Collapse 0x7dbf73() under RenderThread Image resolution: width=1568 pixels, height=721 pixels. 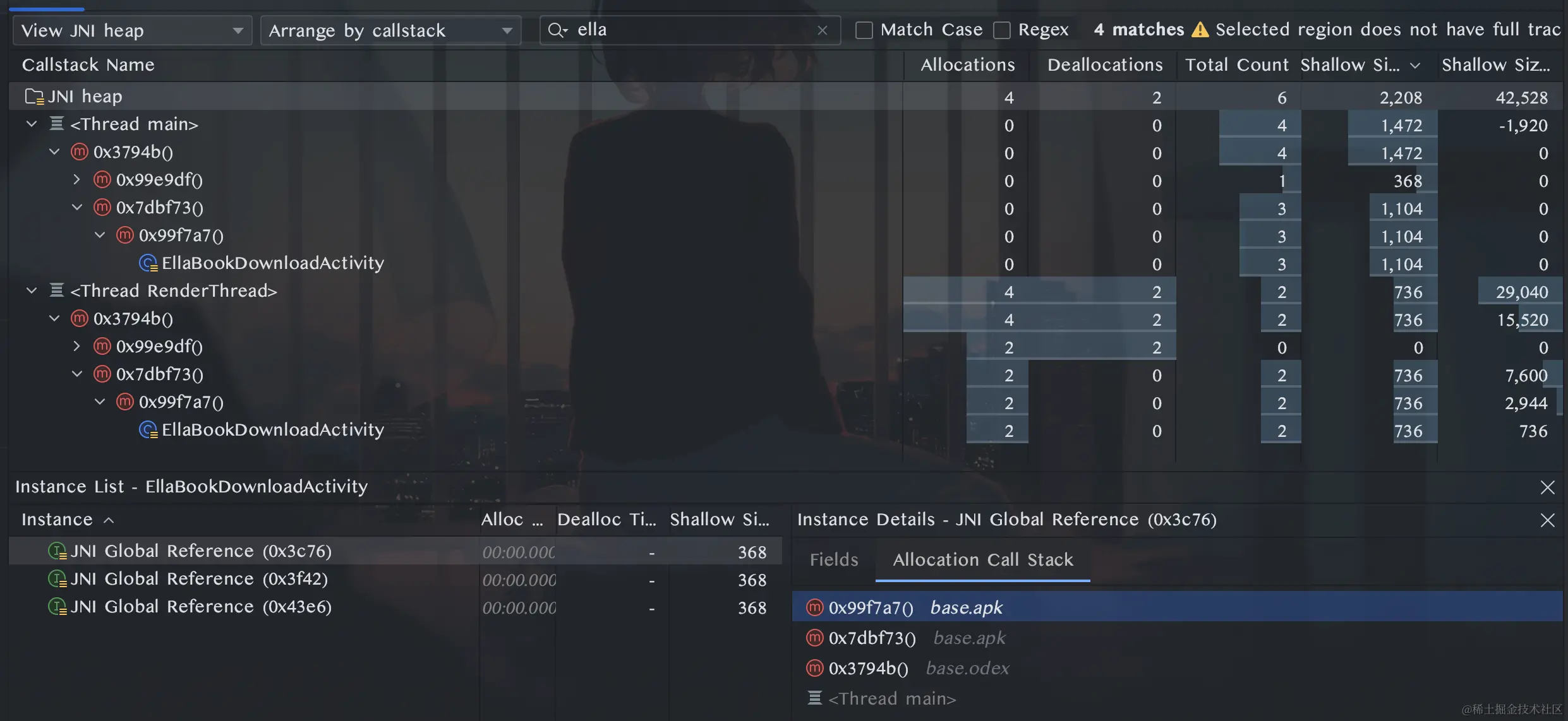click(77, 374)
